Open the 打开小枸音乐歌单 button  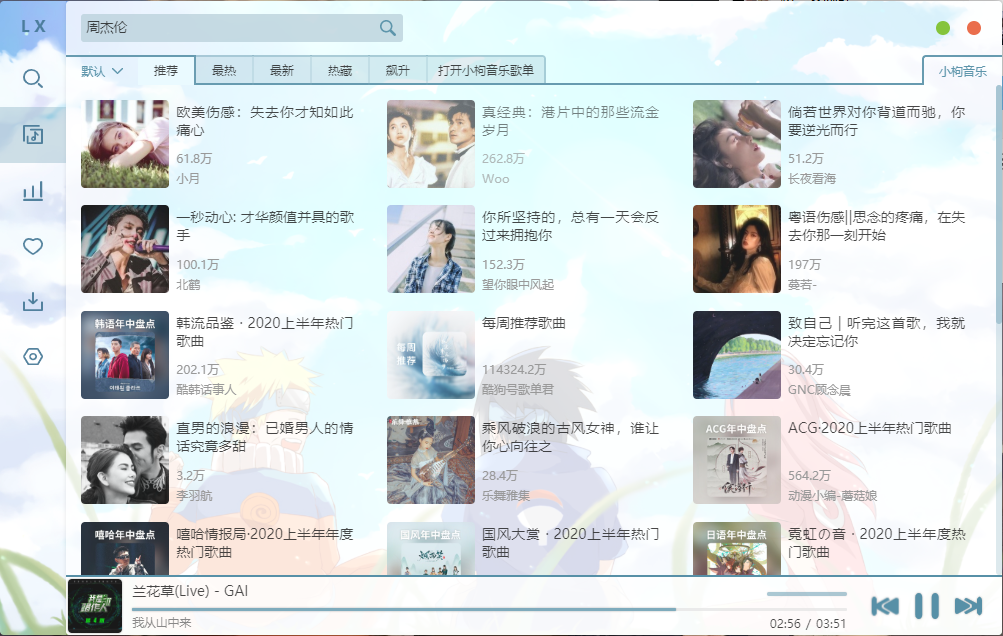pos(485,71)
